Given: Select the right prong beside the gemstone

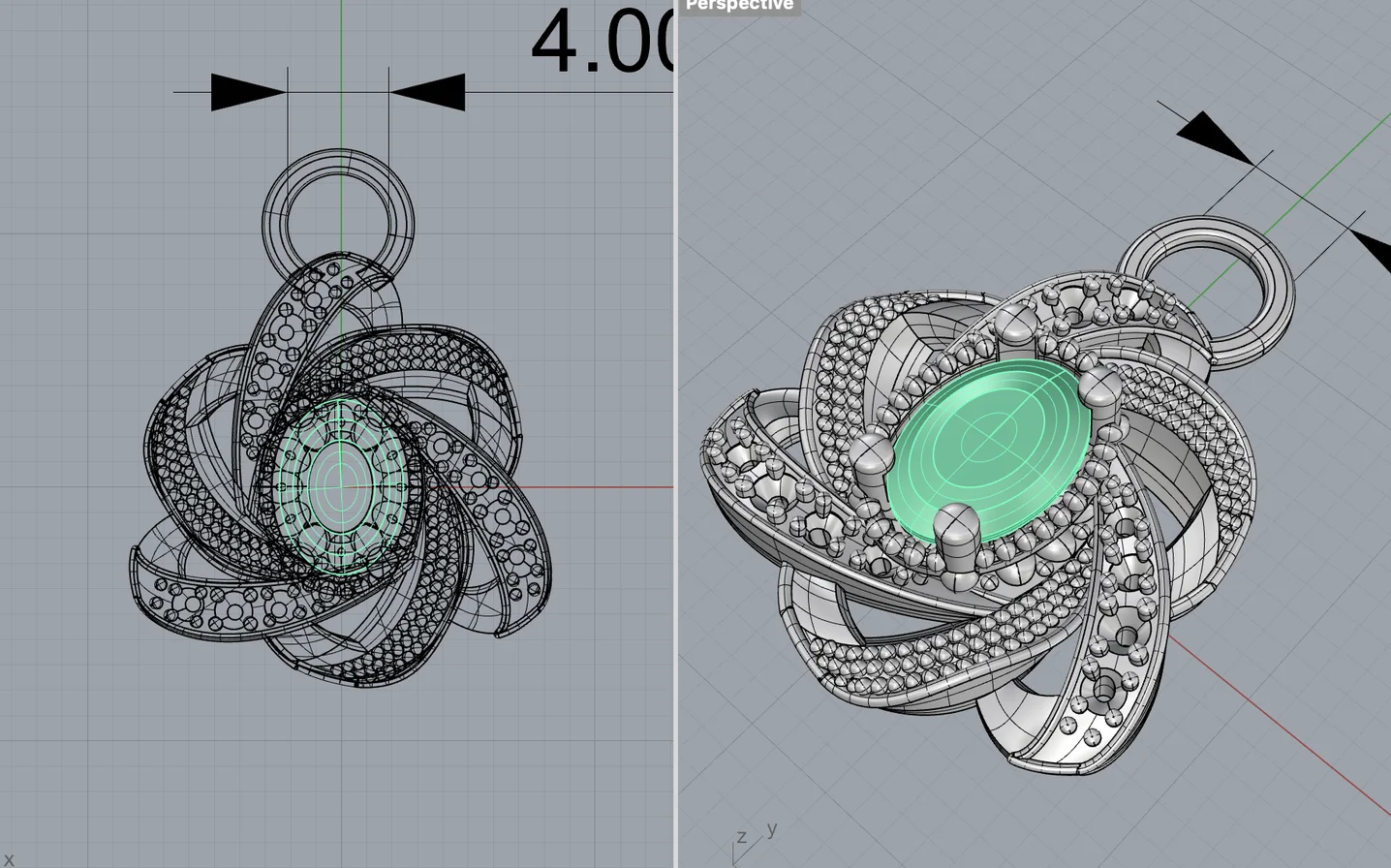Looking at the screenshot, I should tap(1099, 389).
